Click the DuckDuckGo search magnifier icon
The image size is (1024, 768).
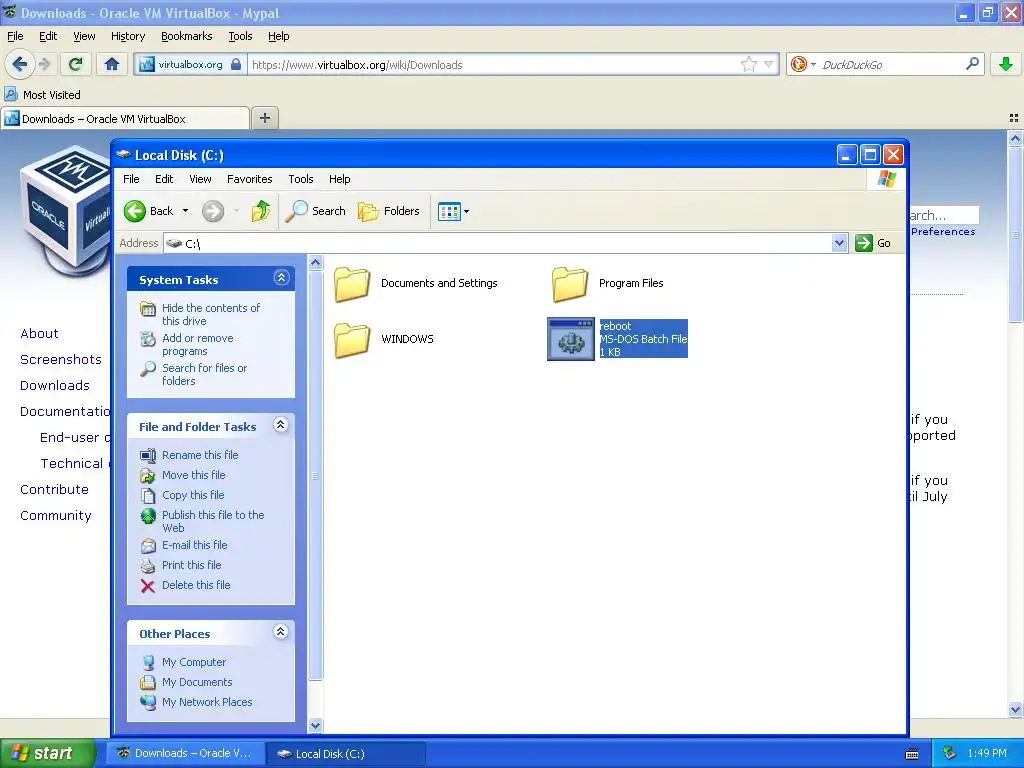coord(972,64)
